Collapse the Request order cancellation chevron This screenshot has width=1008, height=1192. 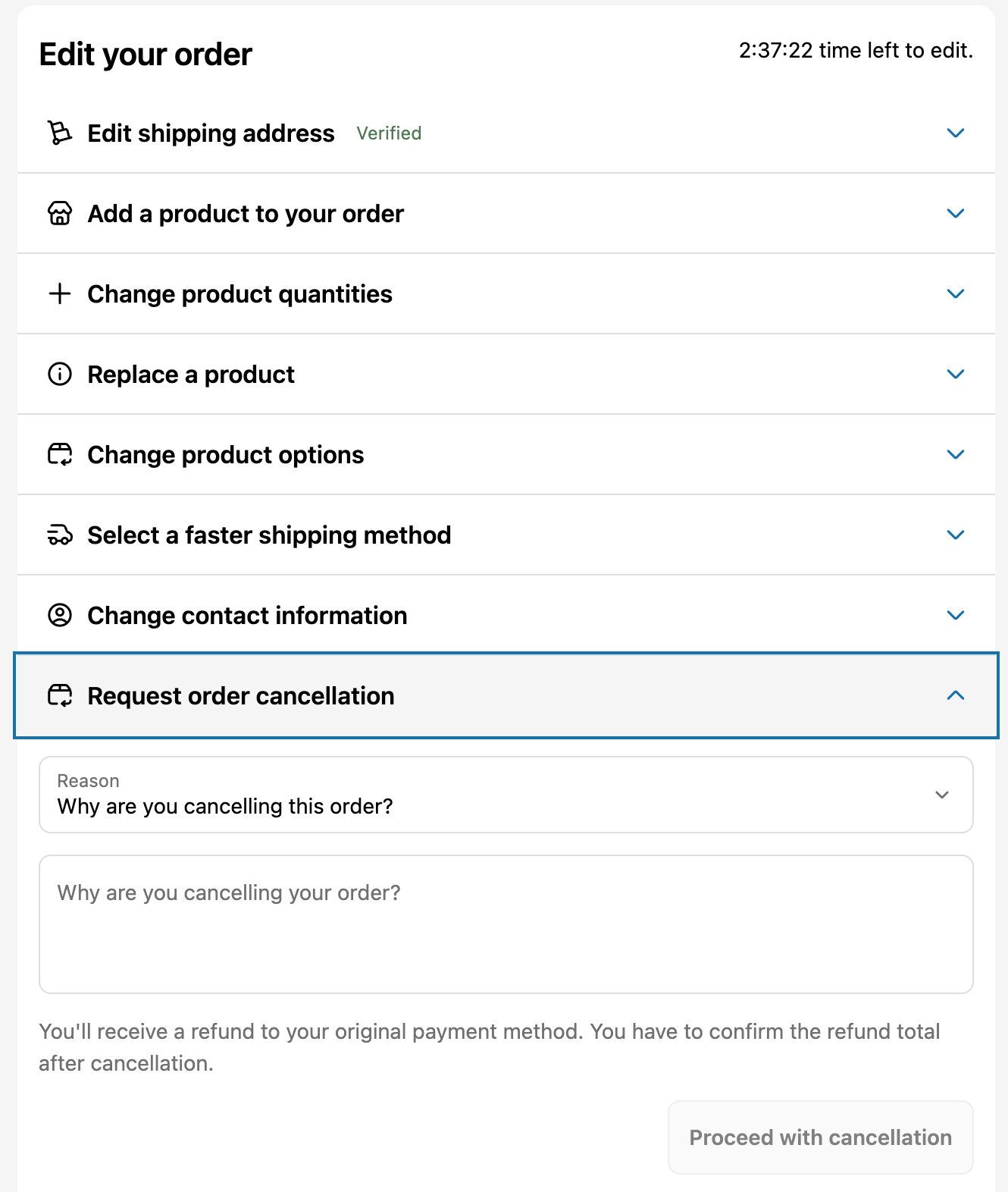tap(956, 695)
